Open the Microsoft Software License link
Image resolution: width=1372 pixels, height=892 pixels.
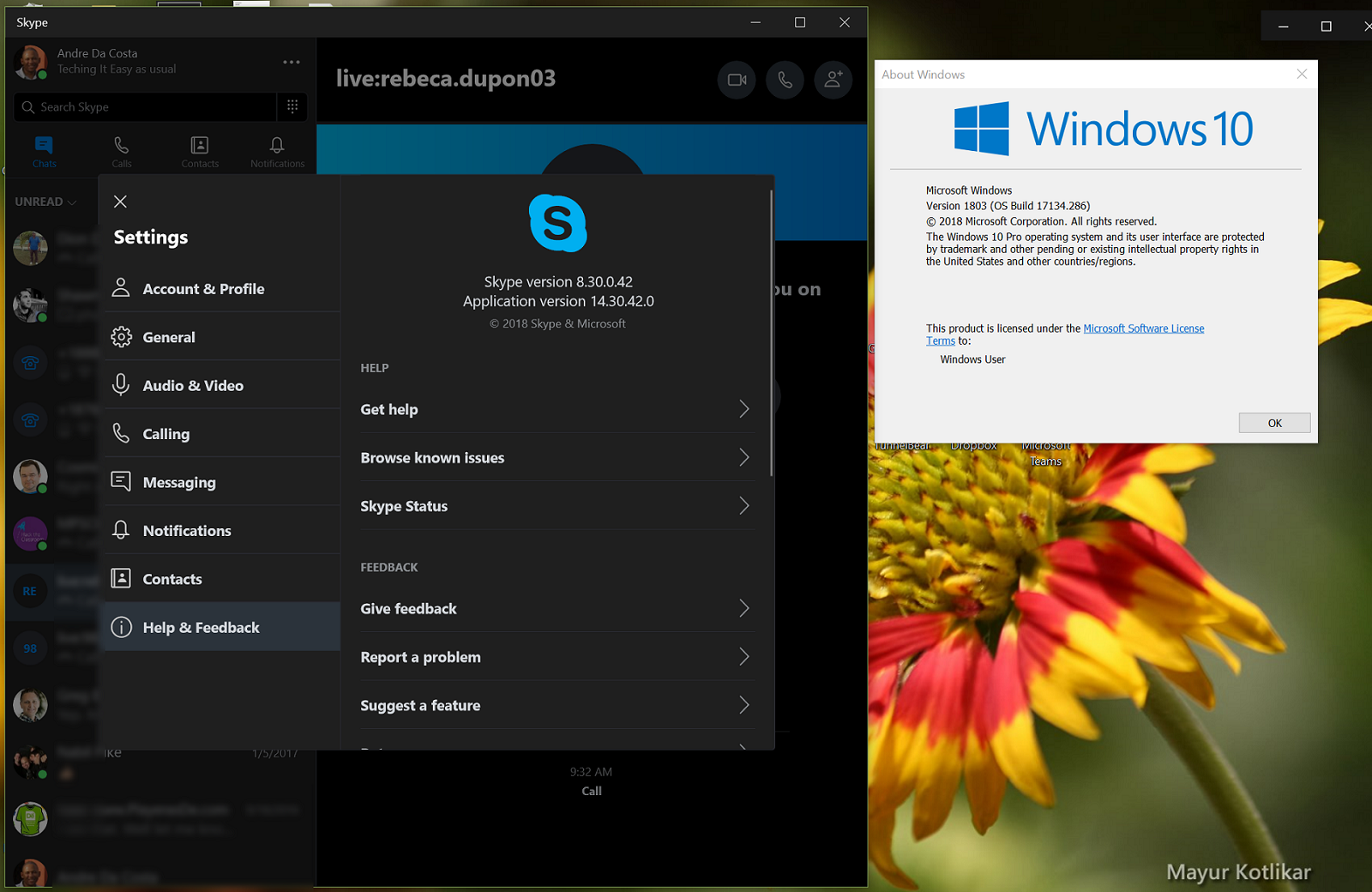coord(1143,328)
